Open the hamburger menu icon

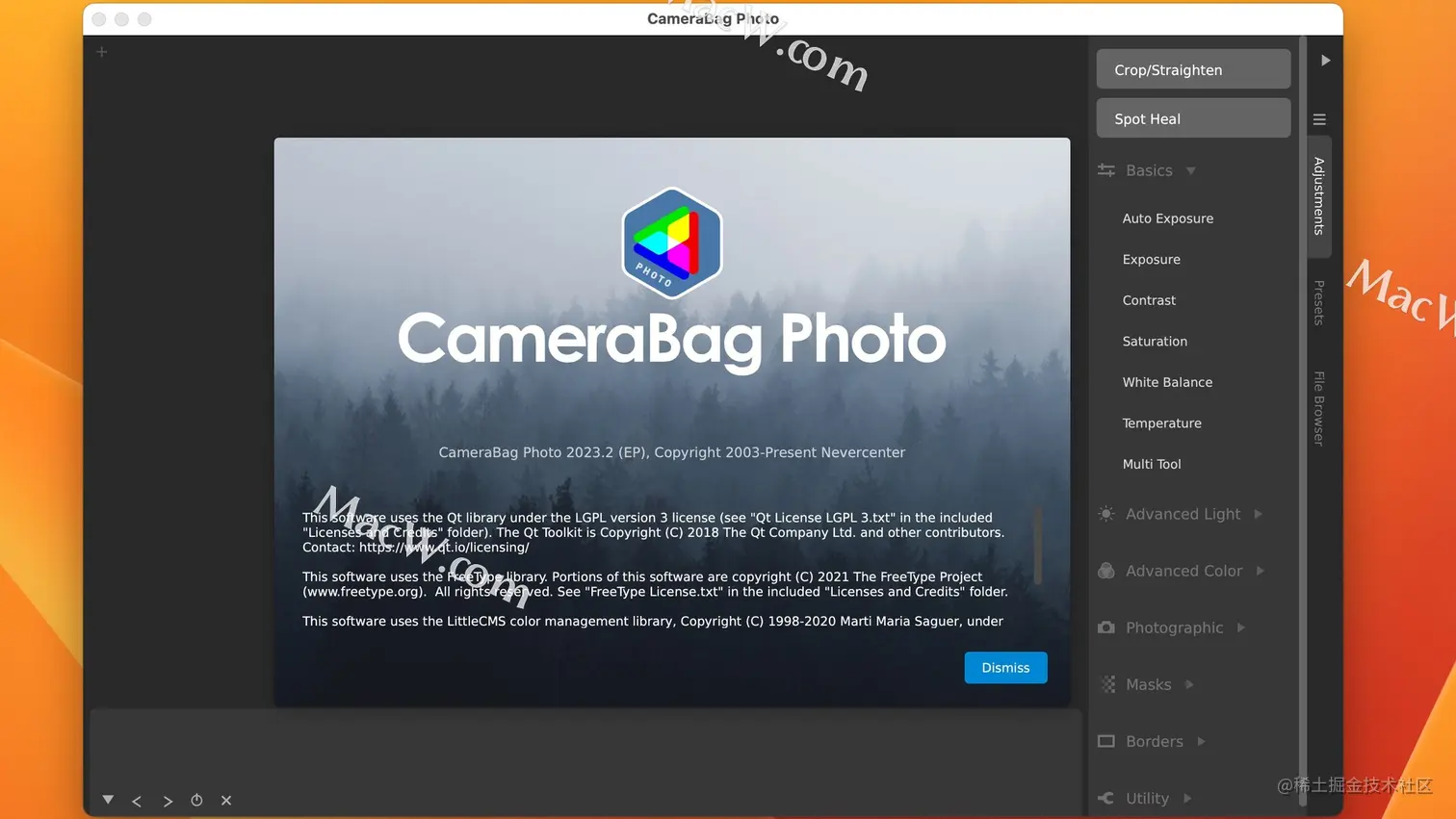pyautogui.click(x=1319, y=119)
